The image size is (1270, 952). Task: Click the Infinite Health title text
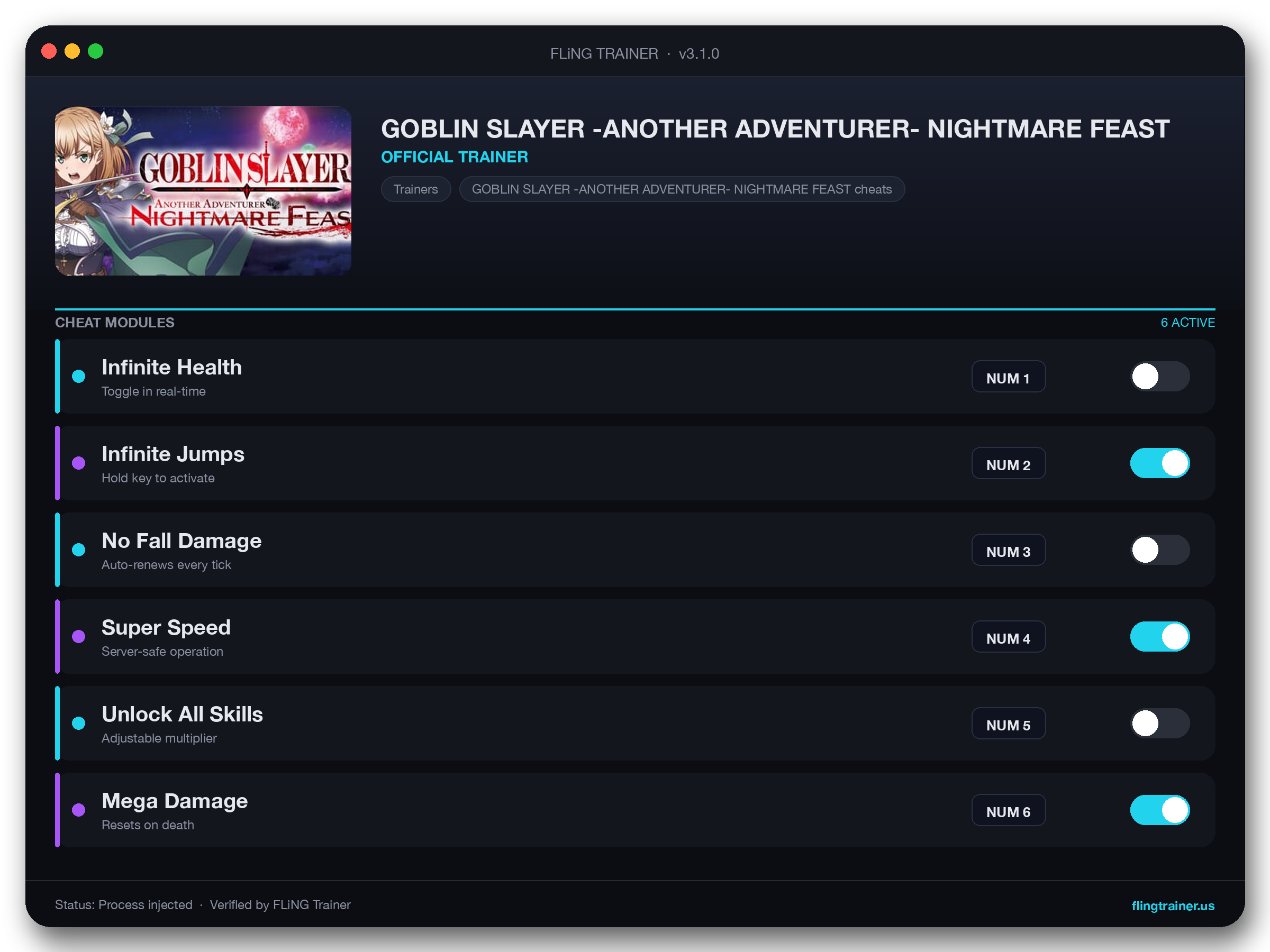pyautogui.click(x=171, y=367)
